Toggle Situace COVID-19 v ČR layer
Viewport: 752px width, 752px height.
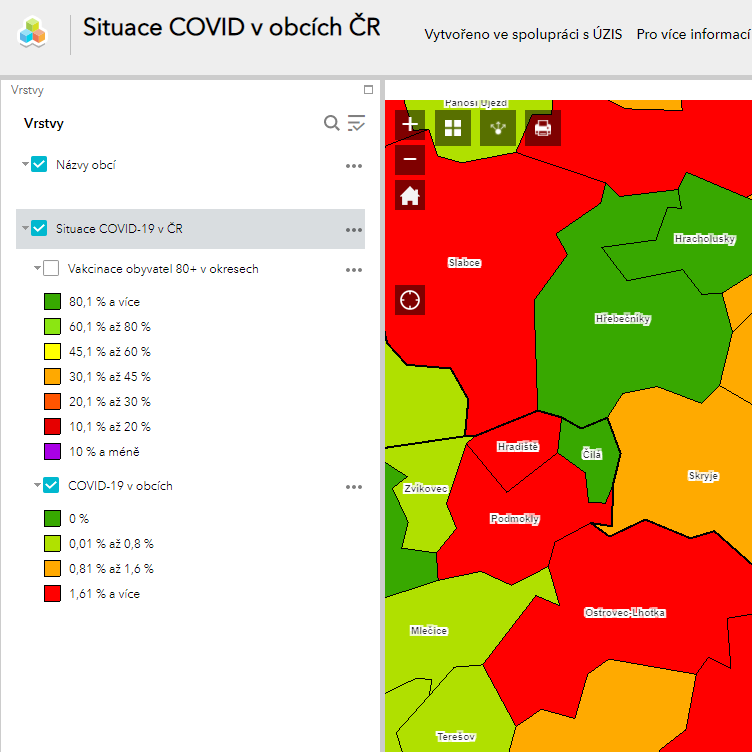click(x=40, y=228)
